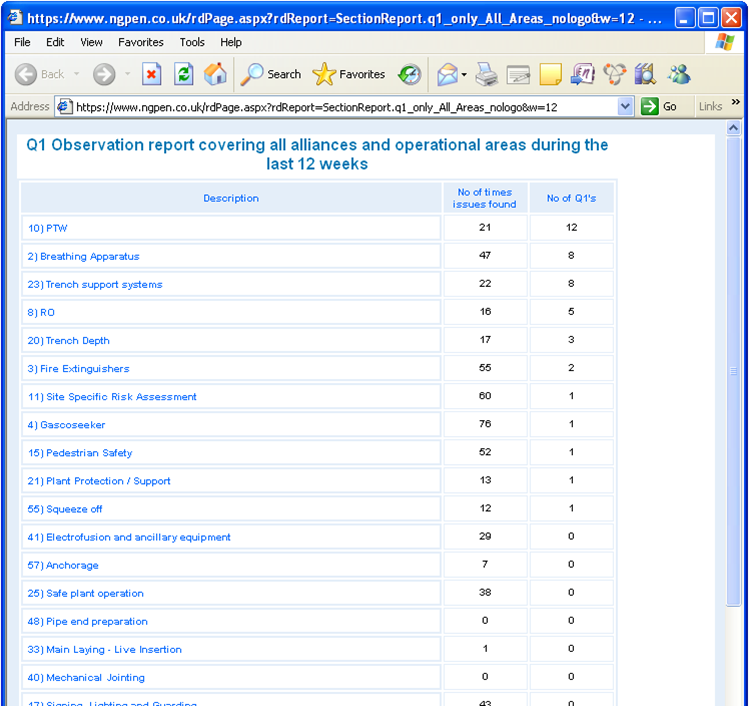Screen dimensions: 749x706
Task: Click No of times issues found header
Action: (485, 198)
